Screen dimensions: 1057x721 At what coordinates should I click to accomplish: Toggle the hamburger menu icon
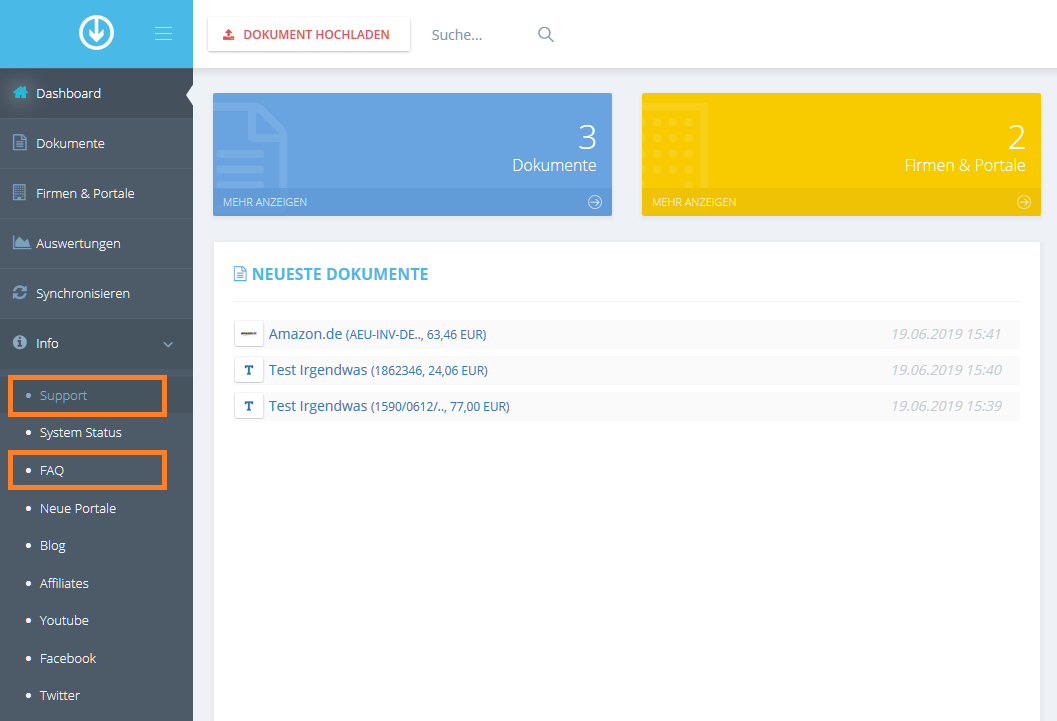click(x=163, y=34)
